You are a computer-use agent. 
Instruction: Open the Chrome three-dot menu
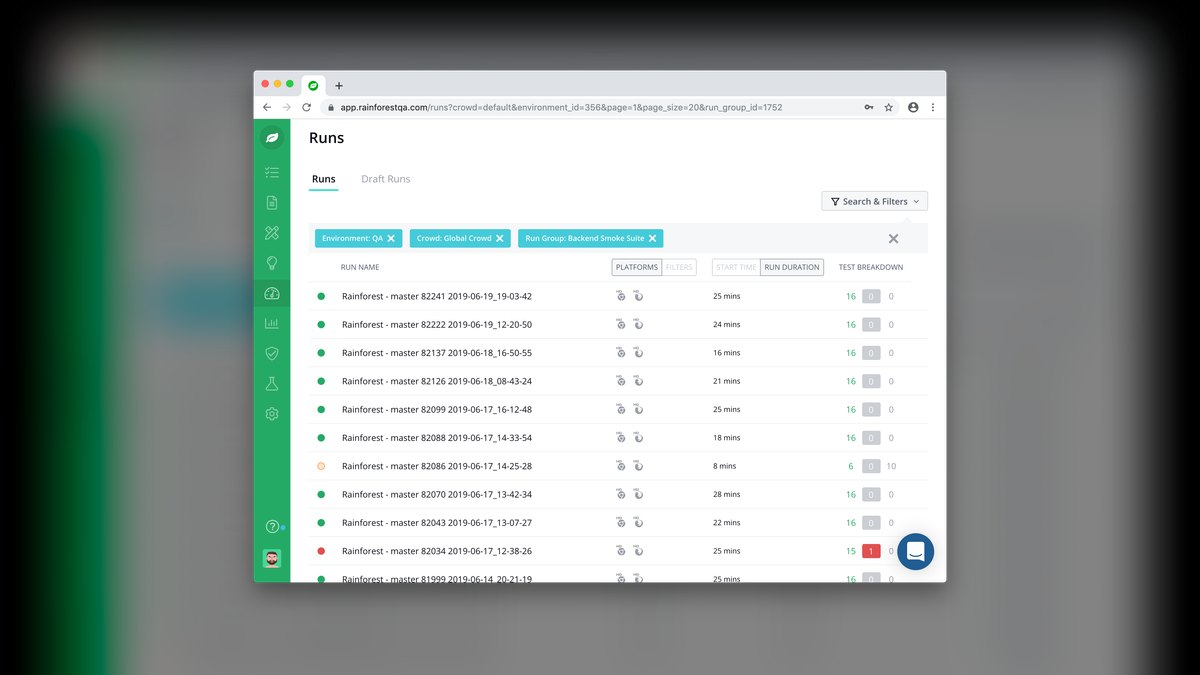933,107
